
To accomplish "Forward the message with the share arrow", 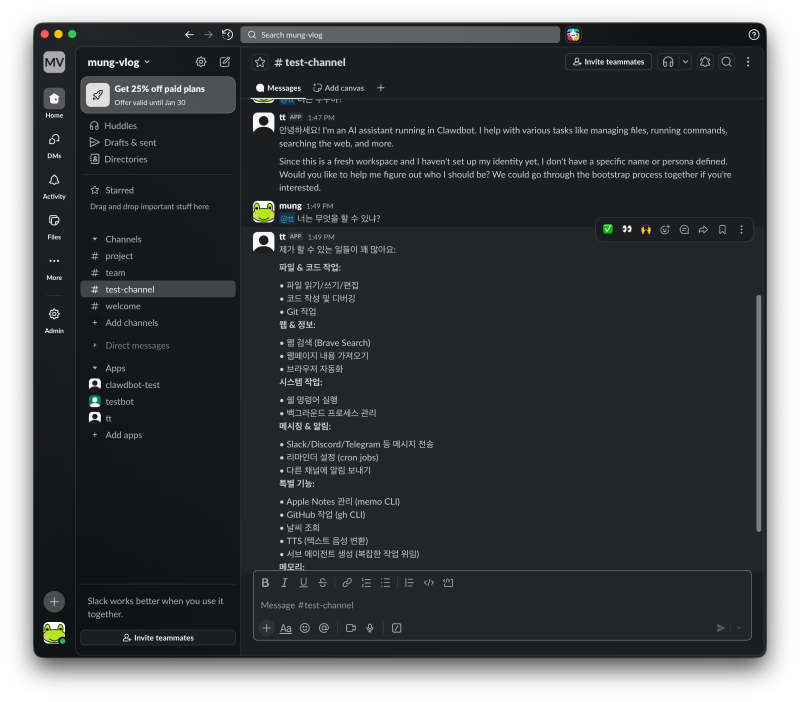I will (703, 229).
